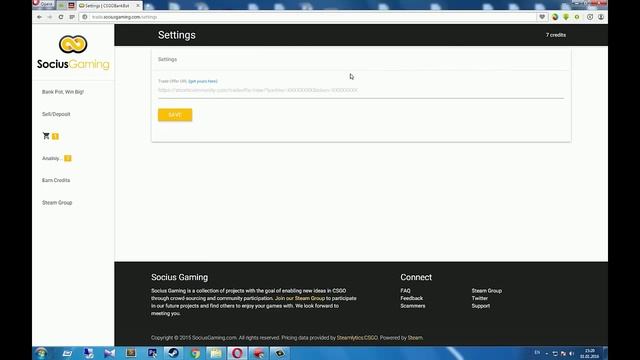Open Bank Pot, Win Big! in sidebar
The width and height of the screenshot is (640, 360).
coord(63,92)
